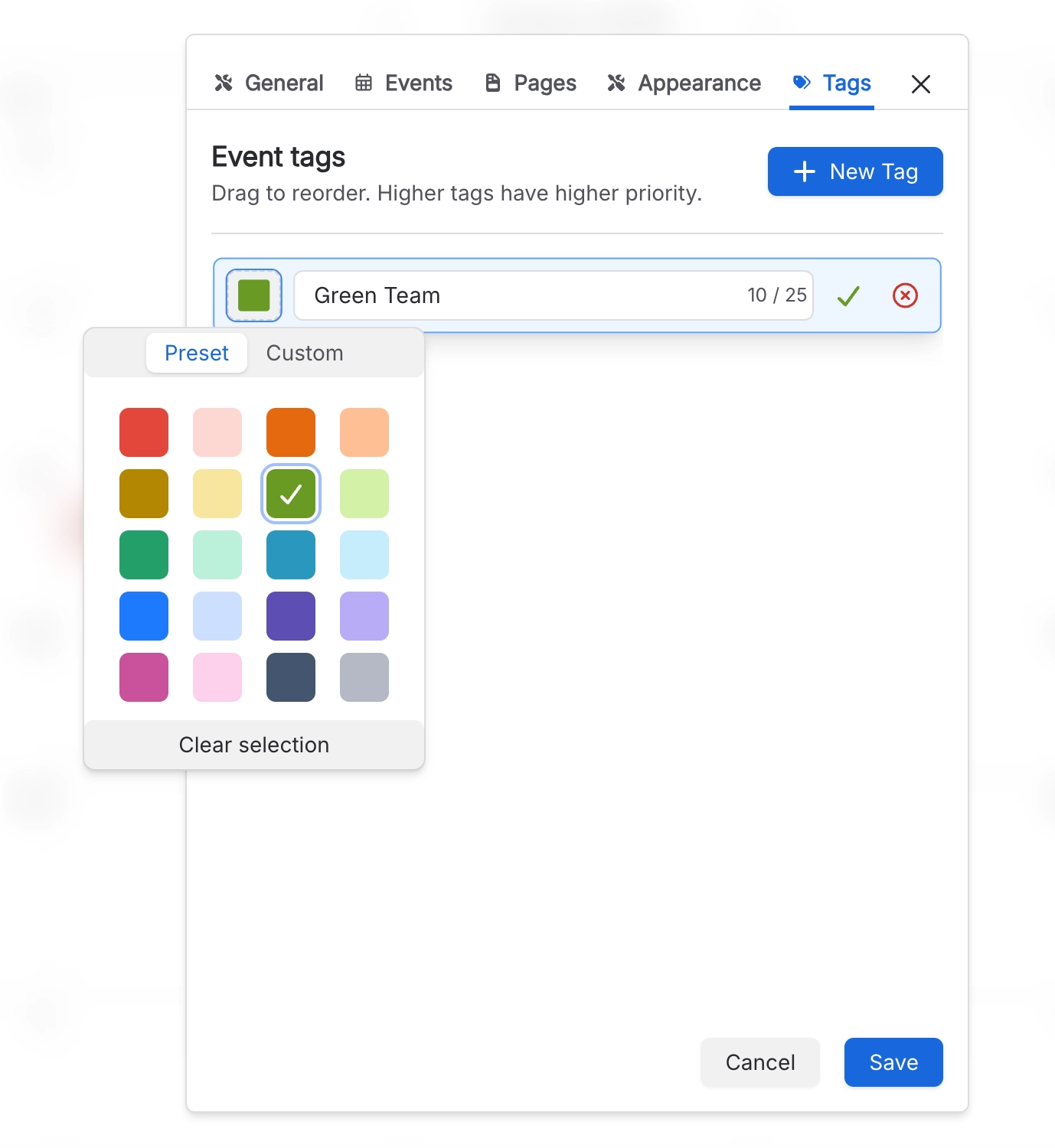Switch to Custom color tab
The height and width of the screenshot is (1148, 1055).
[x=305, y=353]
